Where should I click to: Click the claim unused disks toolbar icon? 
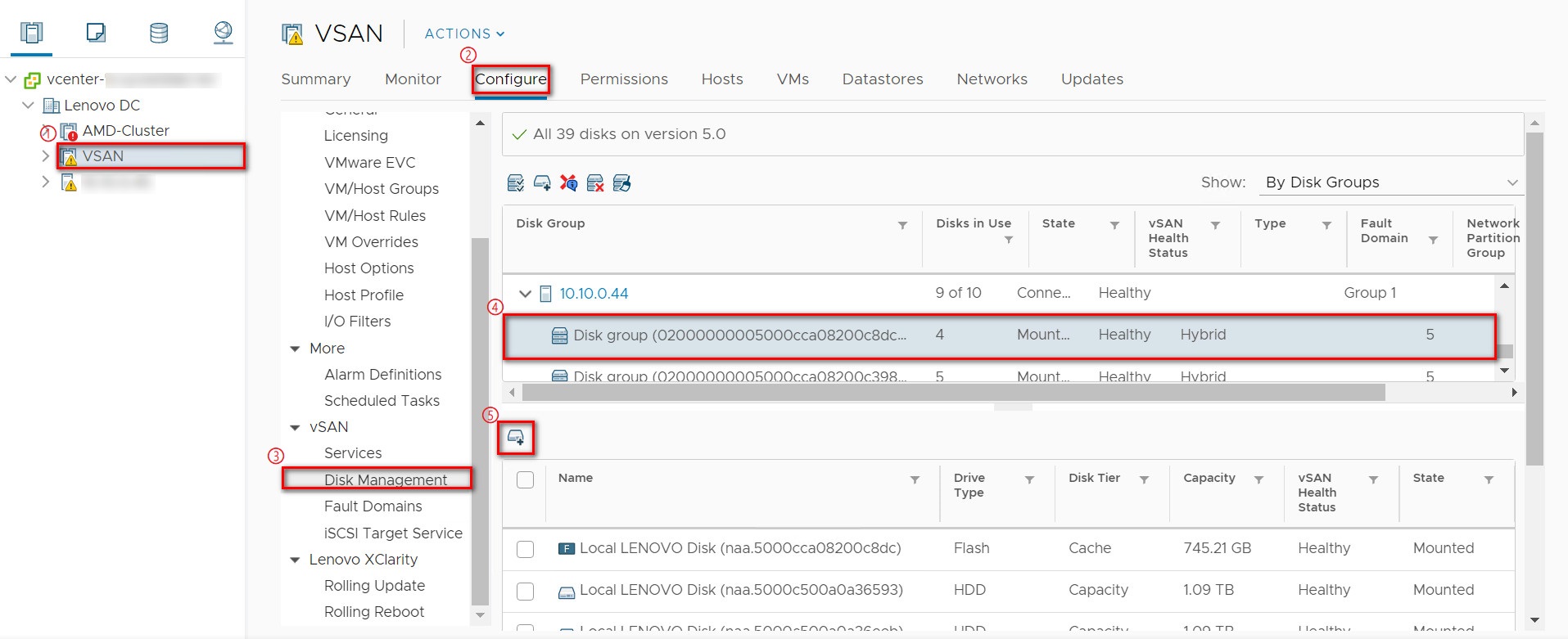pyautogui.click(x=515, y=183)
